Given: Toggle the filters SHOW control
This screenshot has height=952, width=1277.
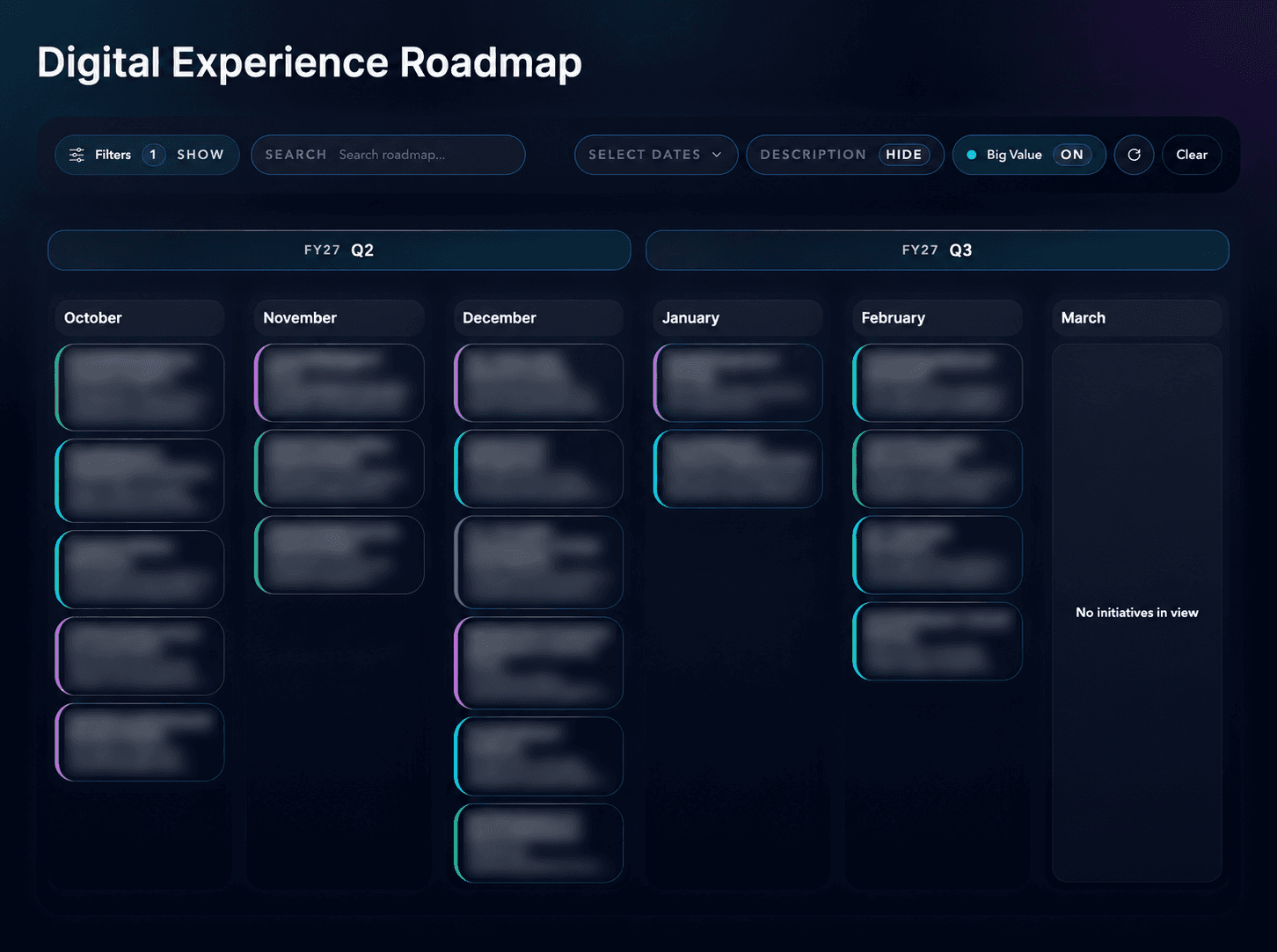Looking at the screenshot, I should point(201,155).
